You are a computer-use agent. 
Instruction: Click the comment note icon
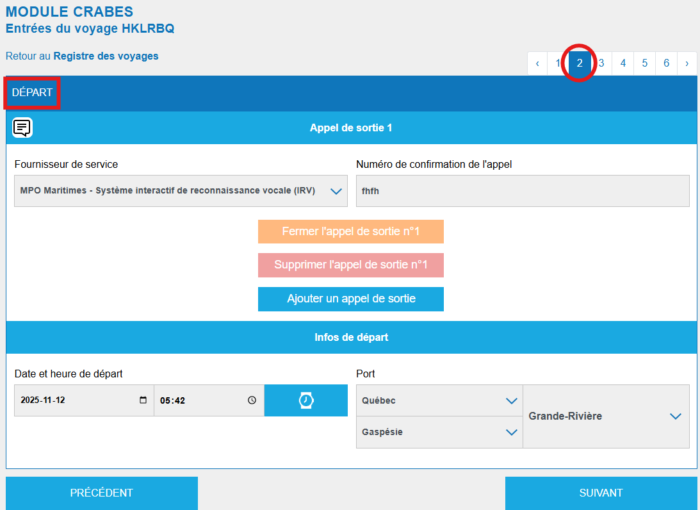(22, 128)
